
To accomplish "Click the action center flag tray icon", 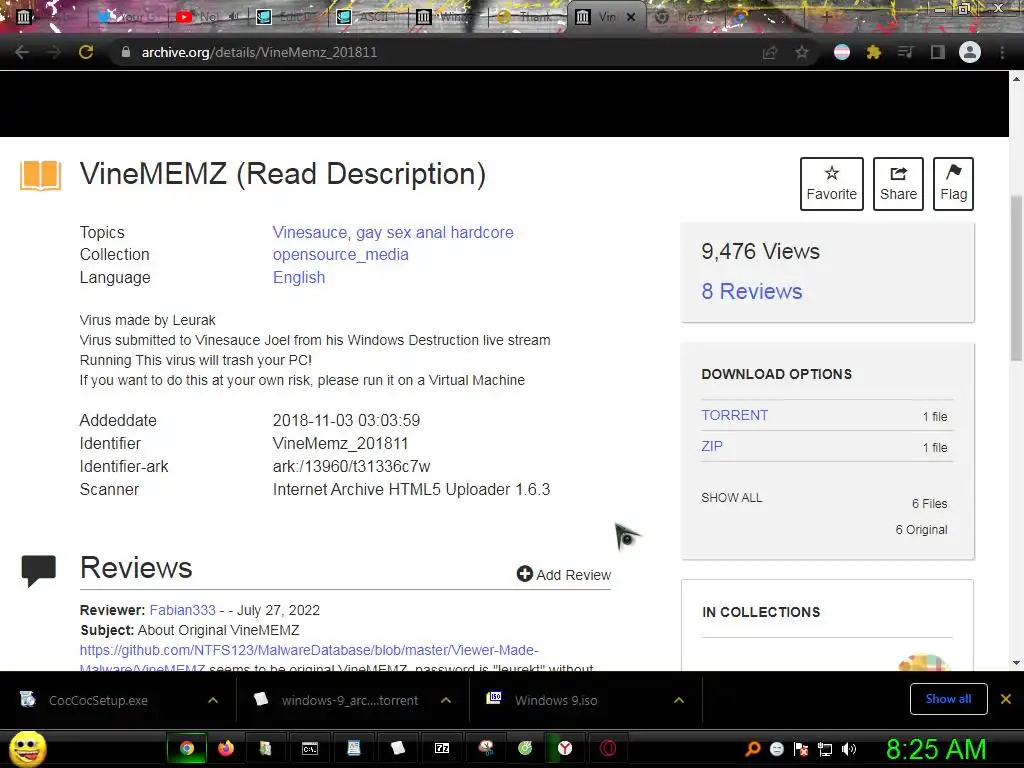I will [801, 749].
